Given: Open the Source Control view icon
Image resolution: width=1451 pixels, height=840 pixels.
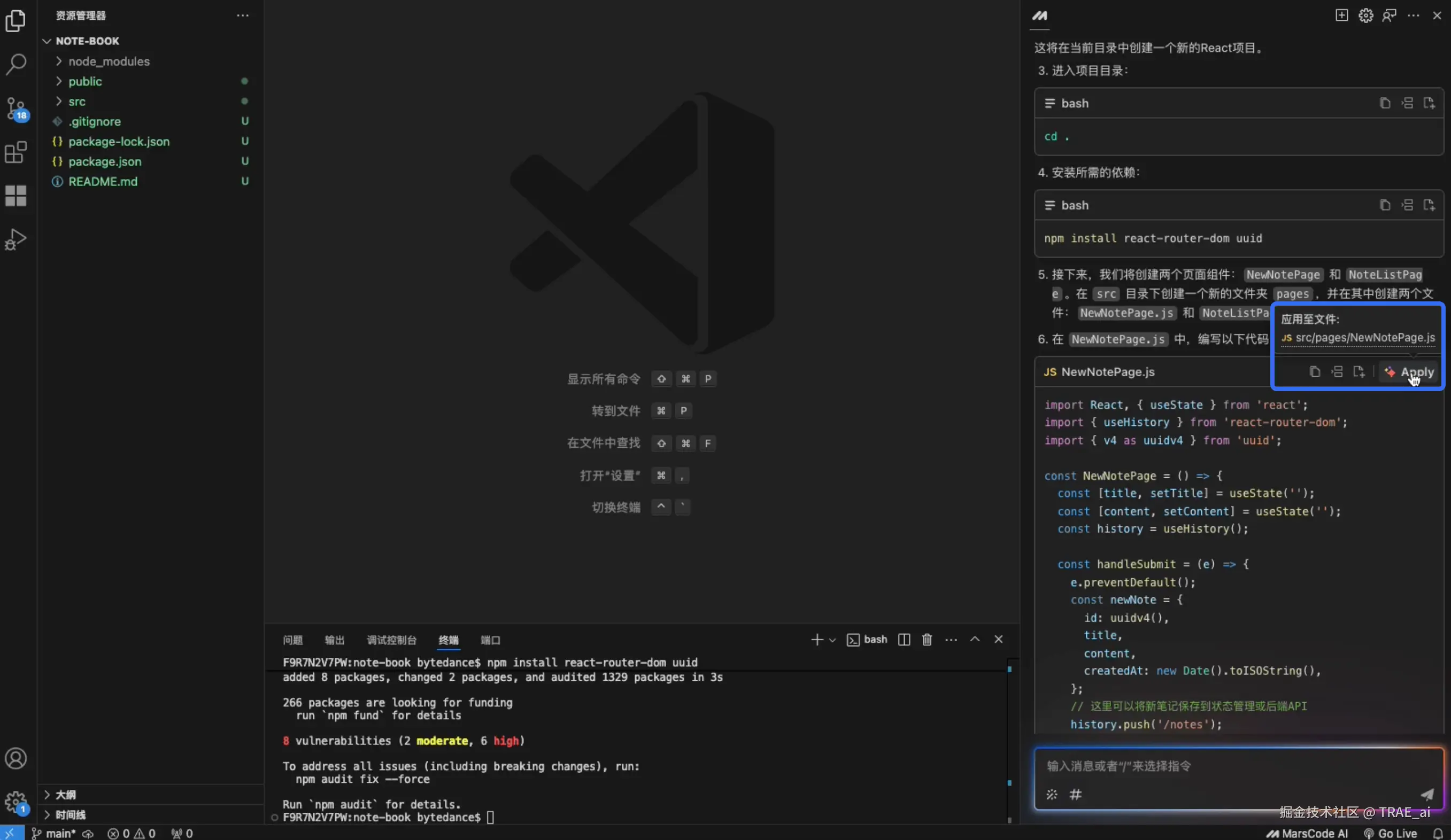Looking at the screenshot, I should [x=16, y=107].
